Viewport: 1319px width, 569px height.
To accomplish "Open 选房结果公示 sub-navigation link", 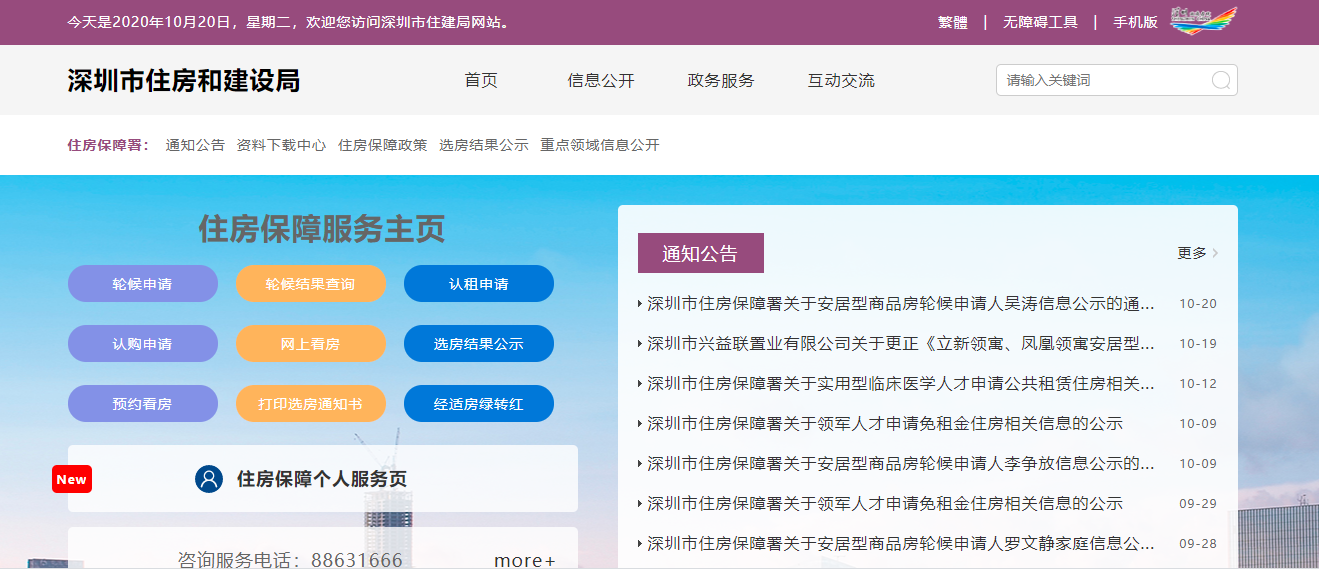I will point(483,145).
